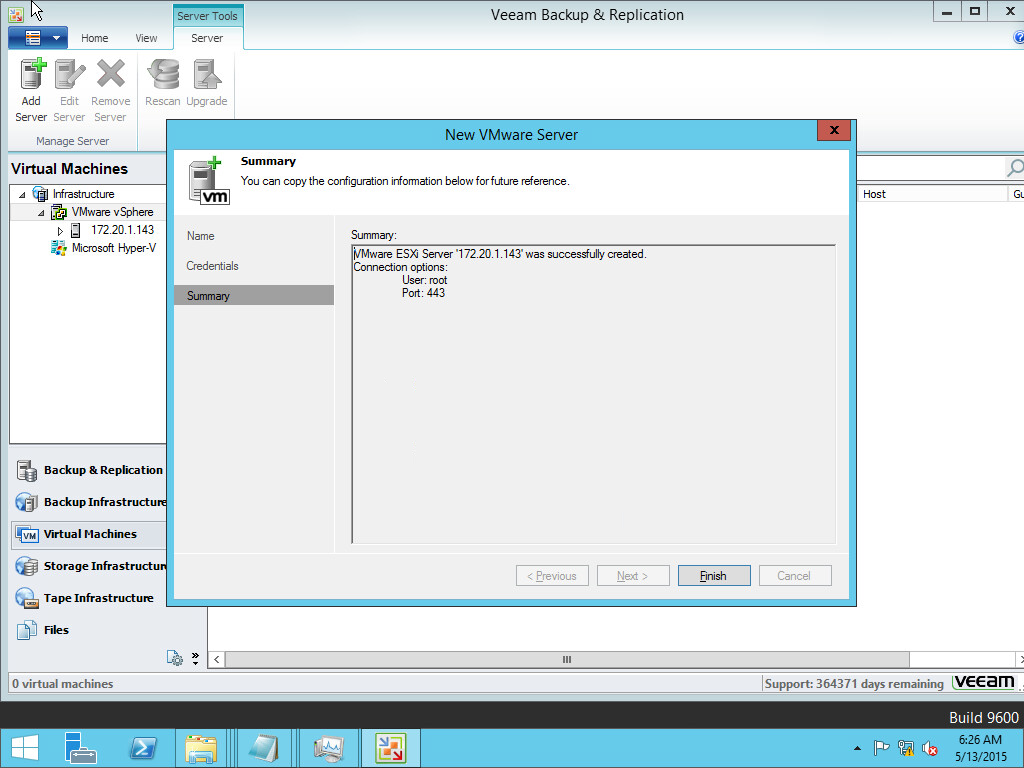Go to the Name wizard step
The height and width of the screenshot is (768, 1024).
point(200,236)
